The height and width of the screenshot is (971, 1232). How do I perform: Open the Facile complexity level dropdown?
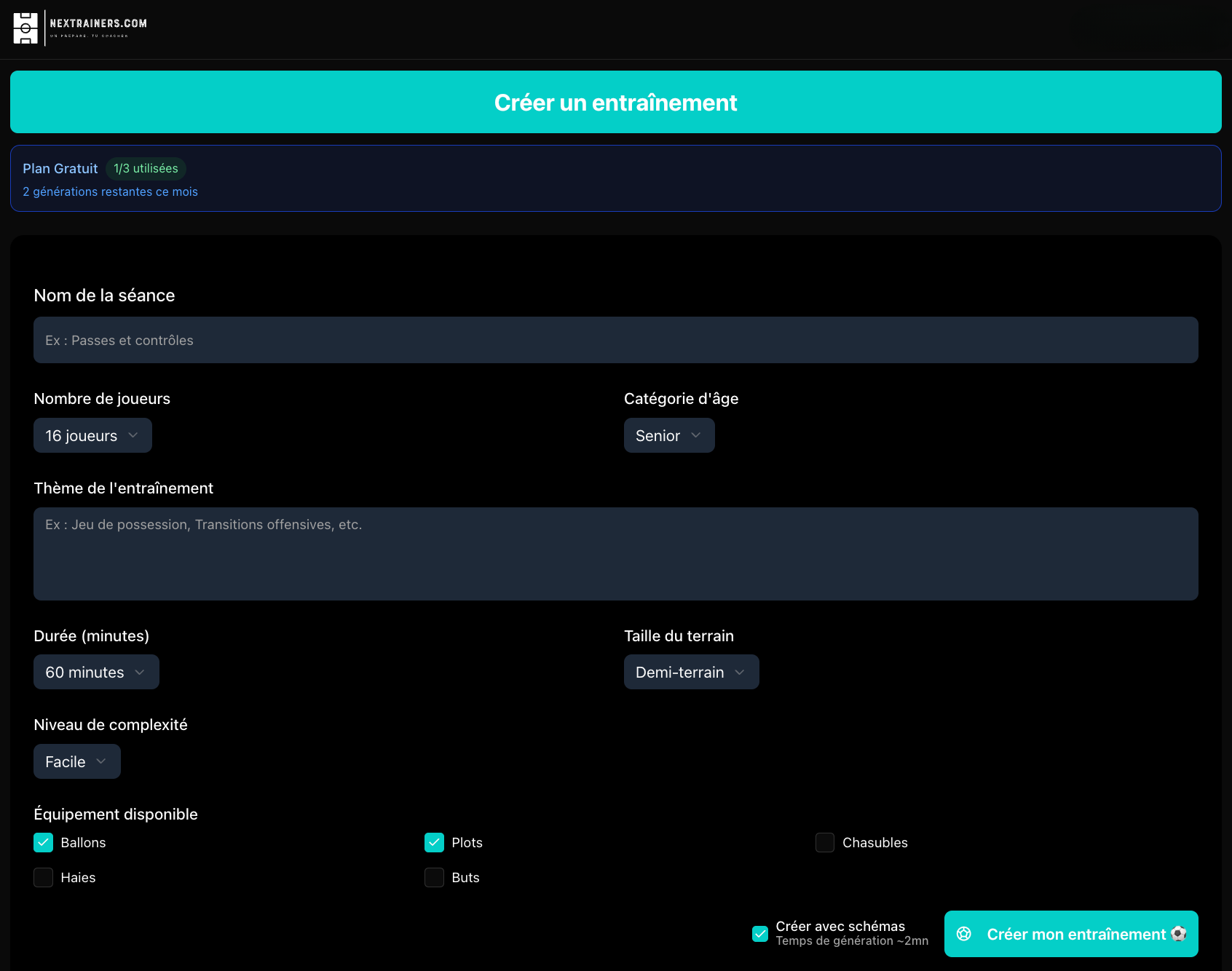click(76, 761)
